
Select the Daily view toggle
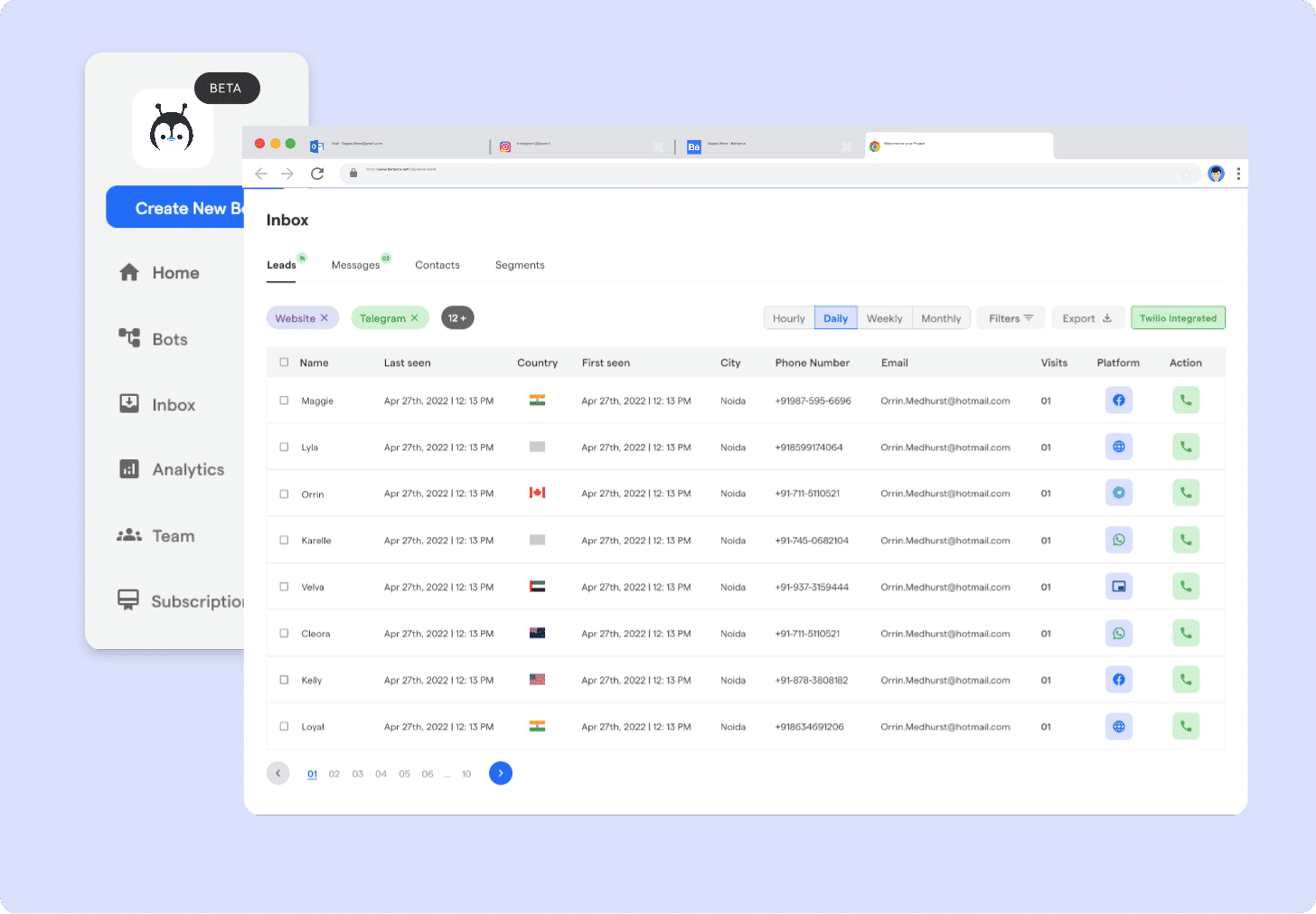[835, 317]
